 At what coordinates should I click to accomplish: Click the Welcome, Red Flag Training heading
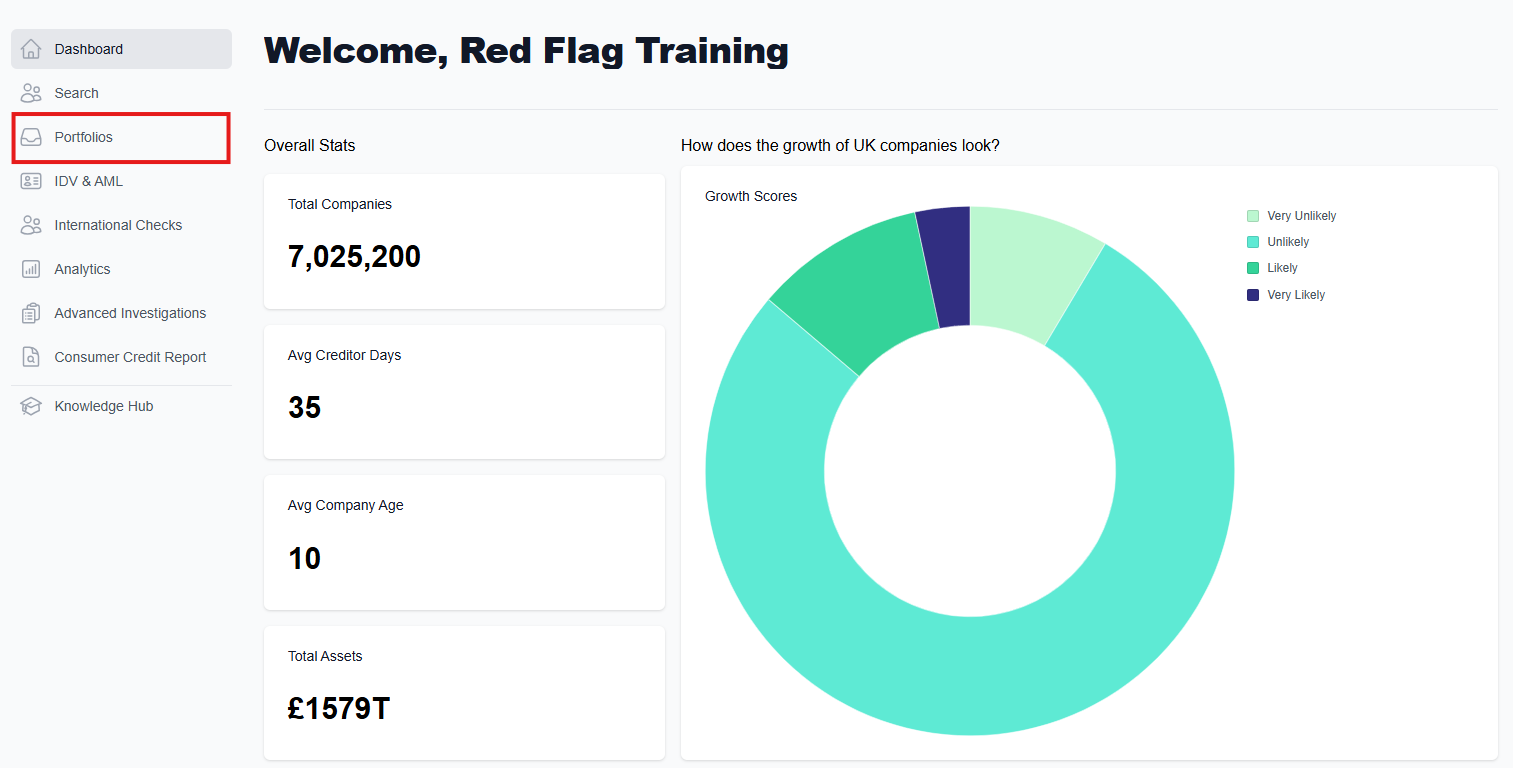[526, 50]
